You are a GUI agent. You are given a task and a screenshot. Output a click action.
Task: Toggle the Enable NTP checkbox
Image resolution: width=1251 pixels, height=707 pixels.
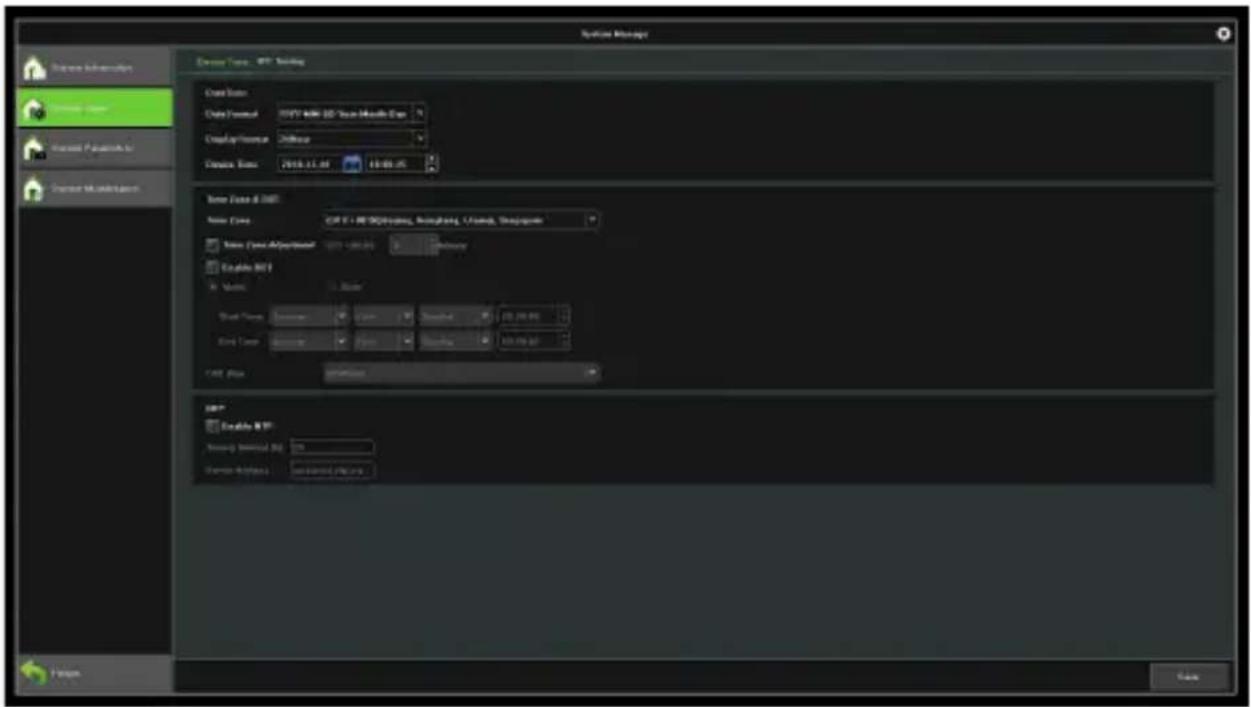click(212, 427)
